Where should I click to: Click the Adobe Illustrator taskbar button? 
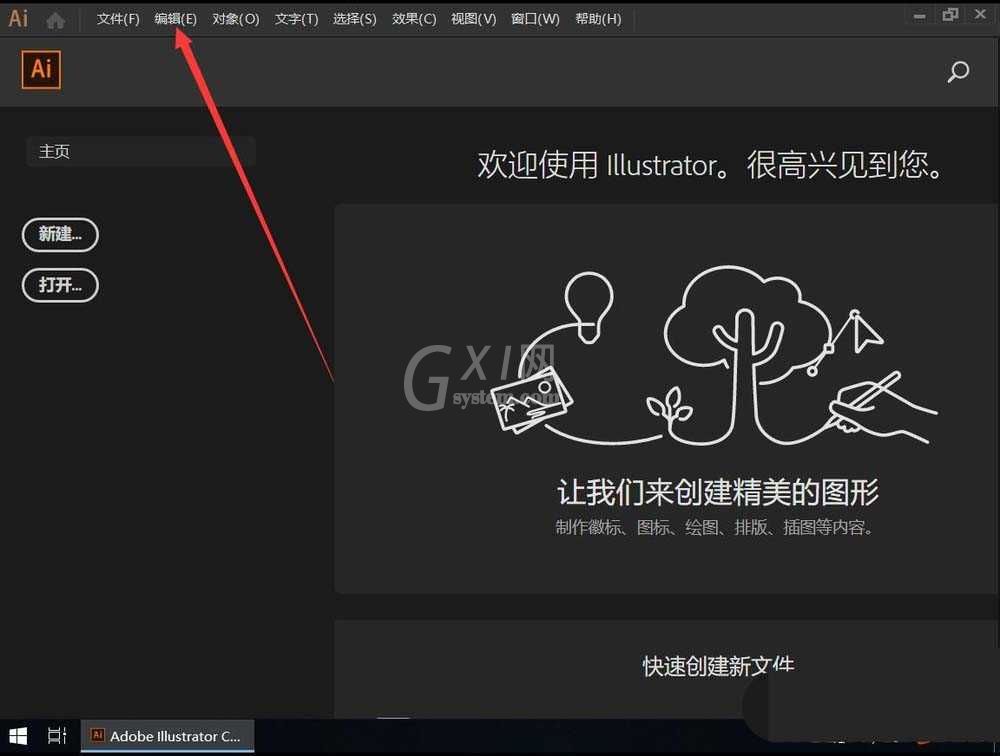pyautogui.click(x=168, y=736)
